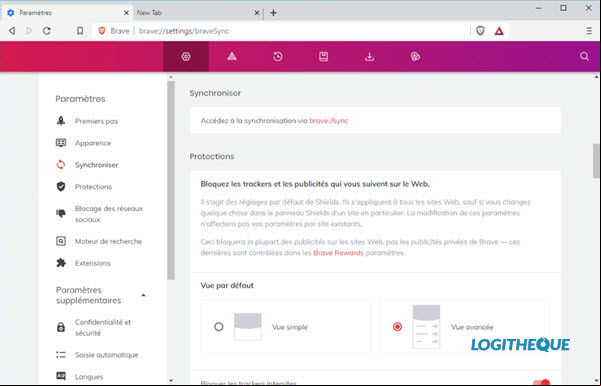Click the main page scrollbar thumb
Viewport: 601px width, 386px height.
(x=596, y=161)
